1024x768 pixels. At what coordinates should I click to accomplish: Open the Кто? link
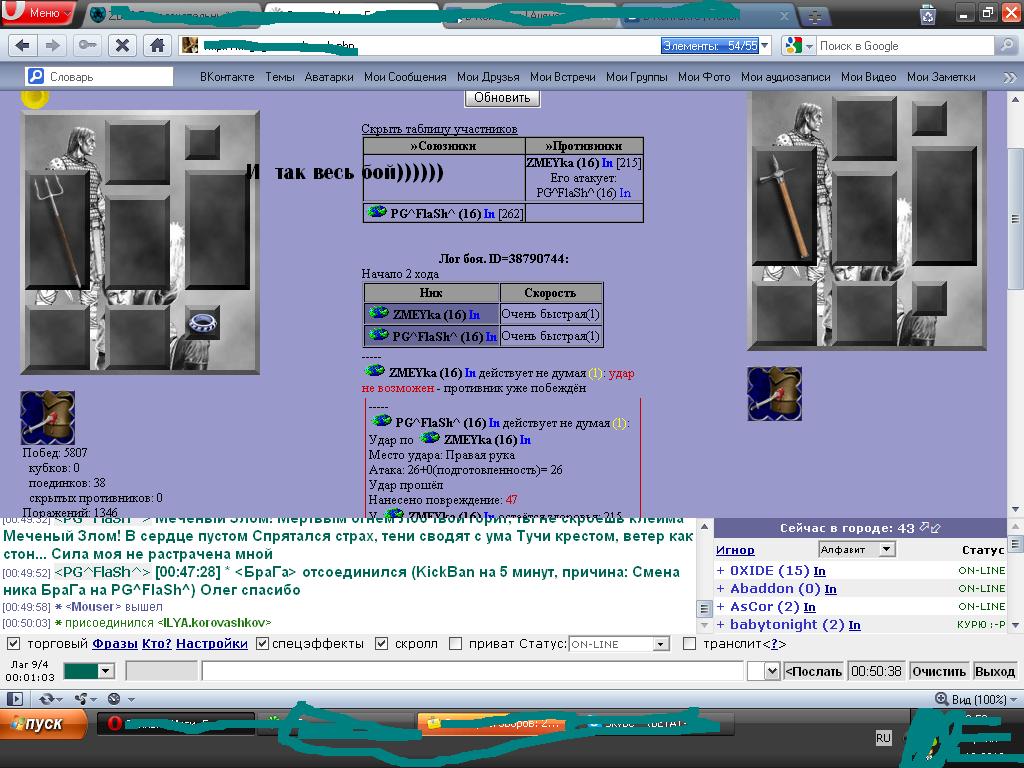tap(157, 644)
